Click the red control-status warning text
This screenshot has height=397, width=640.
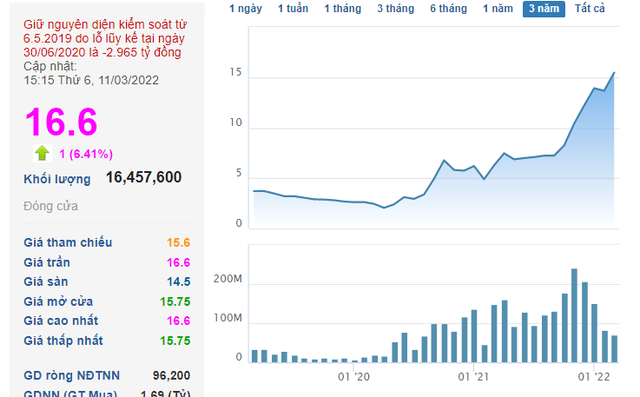tap(105, 38)
